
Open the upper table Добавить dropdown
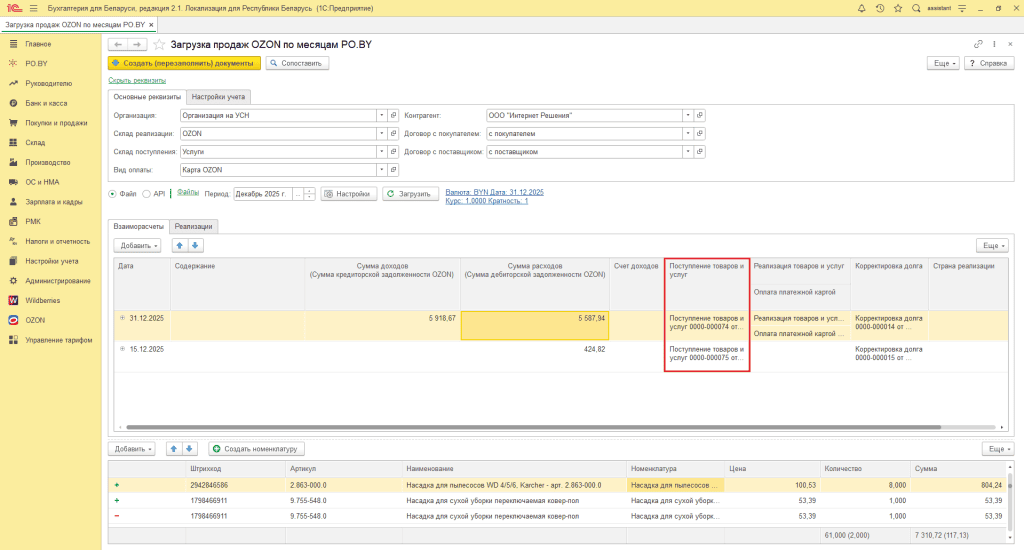coord(138,246)
